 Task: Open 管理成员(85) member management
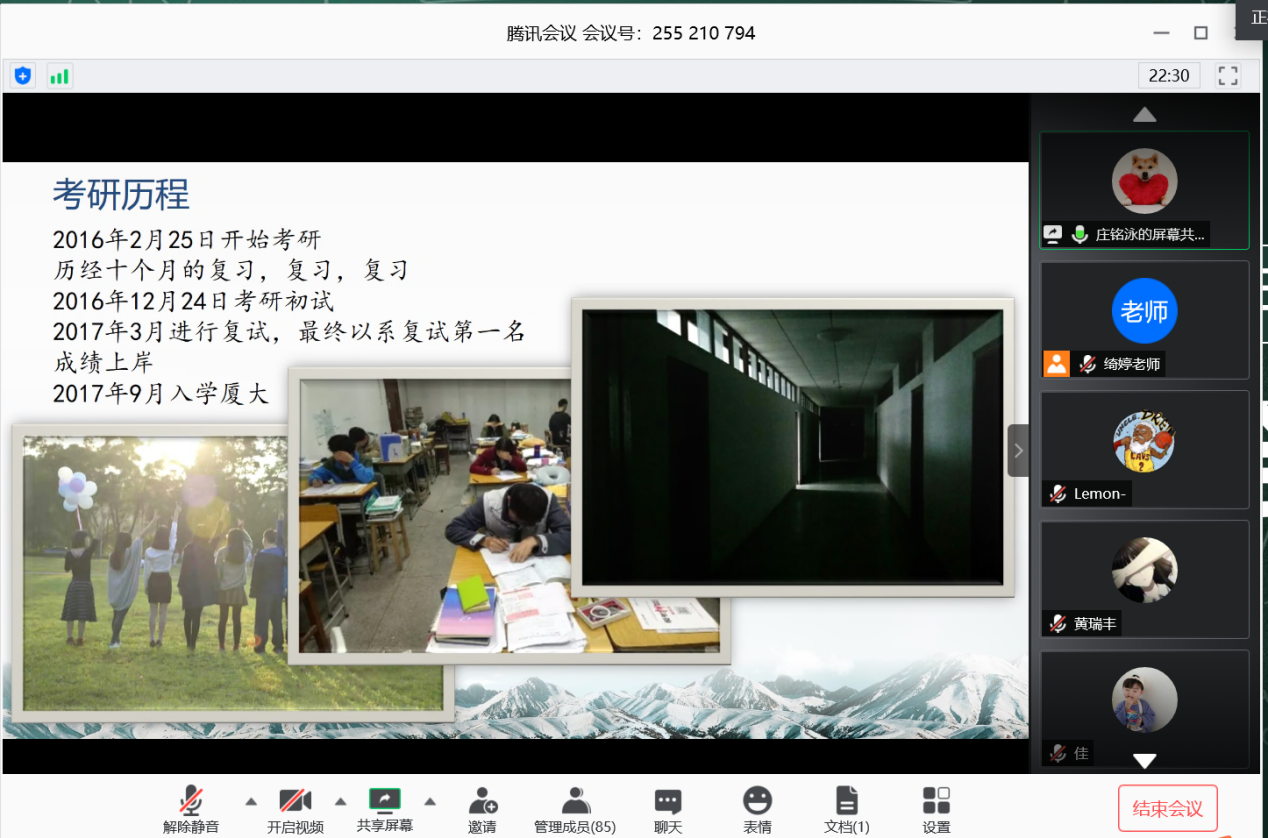[575, 808]
